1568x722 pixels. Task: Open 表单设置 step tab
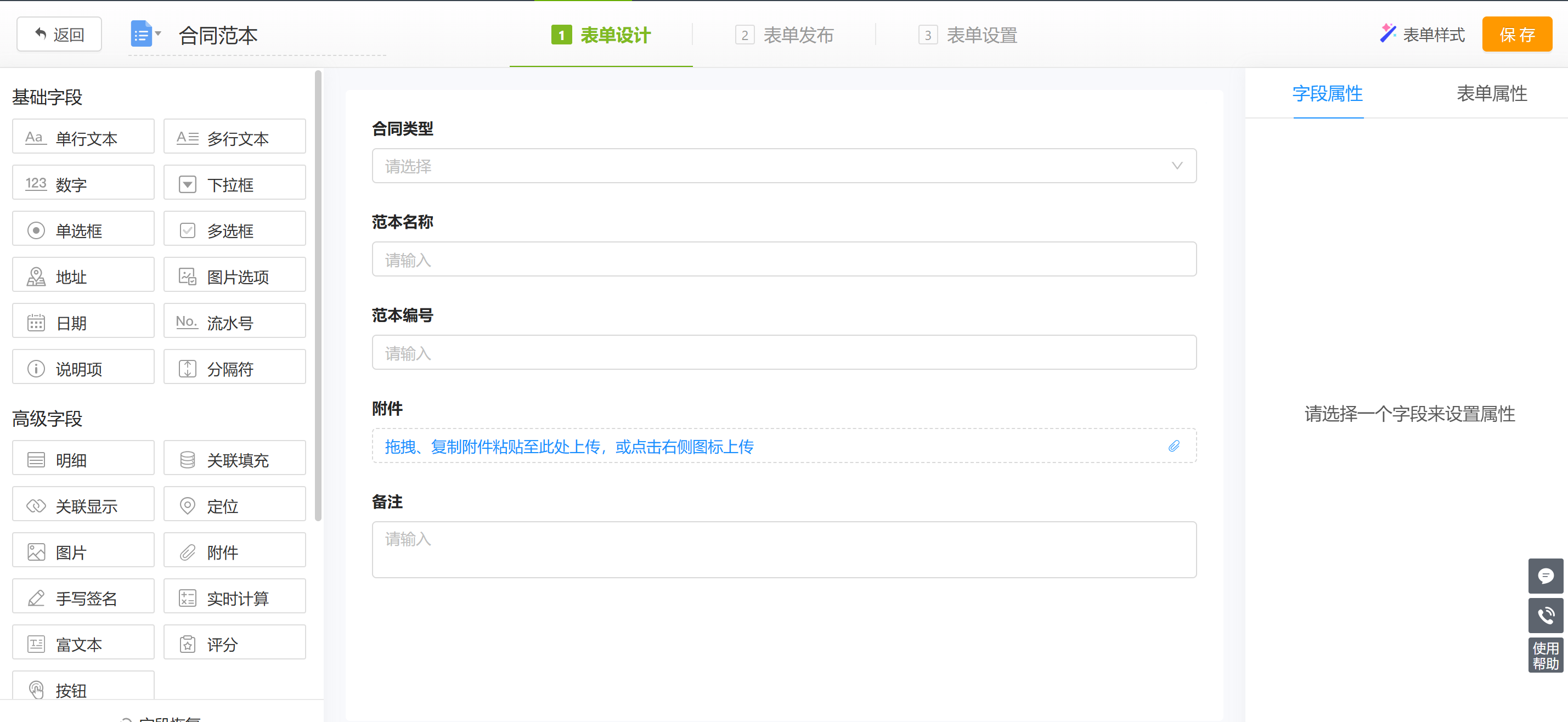click(968, 35)
